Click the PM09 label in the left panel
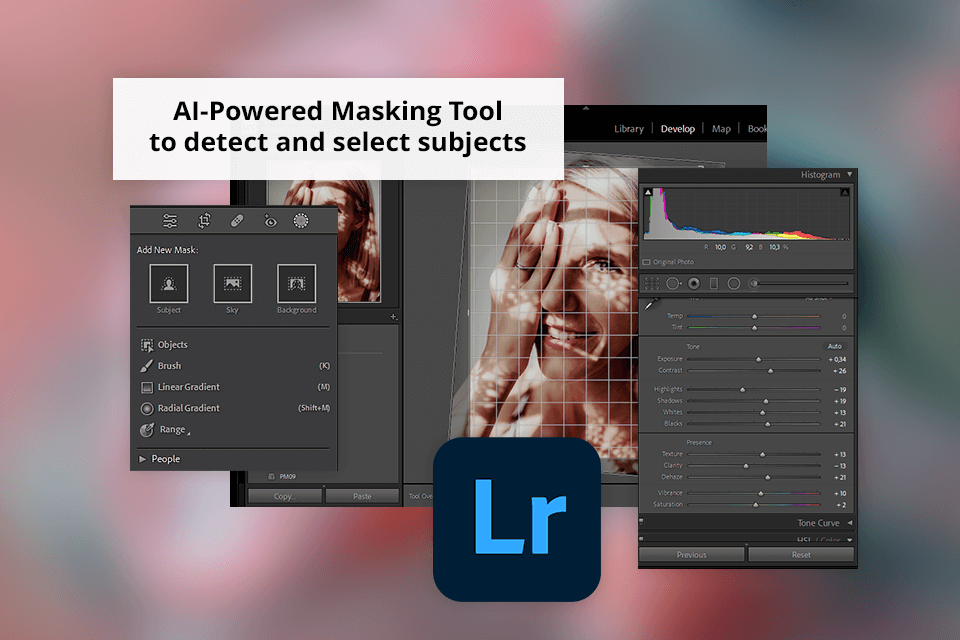960x640 pixels. [x=288, y=476]
